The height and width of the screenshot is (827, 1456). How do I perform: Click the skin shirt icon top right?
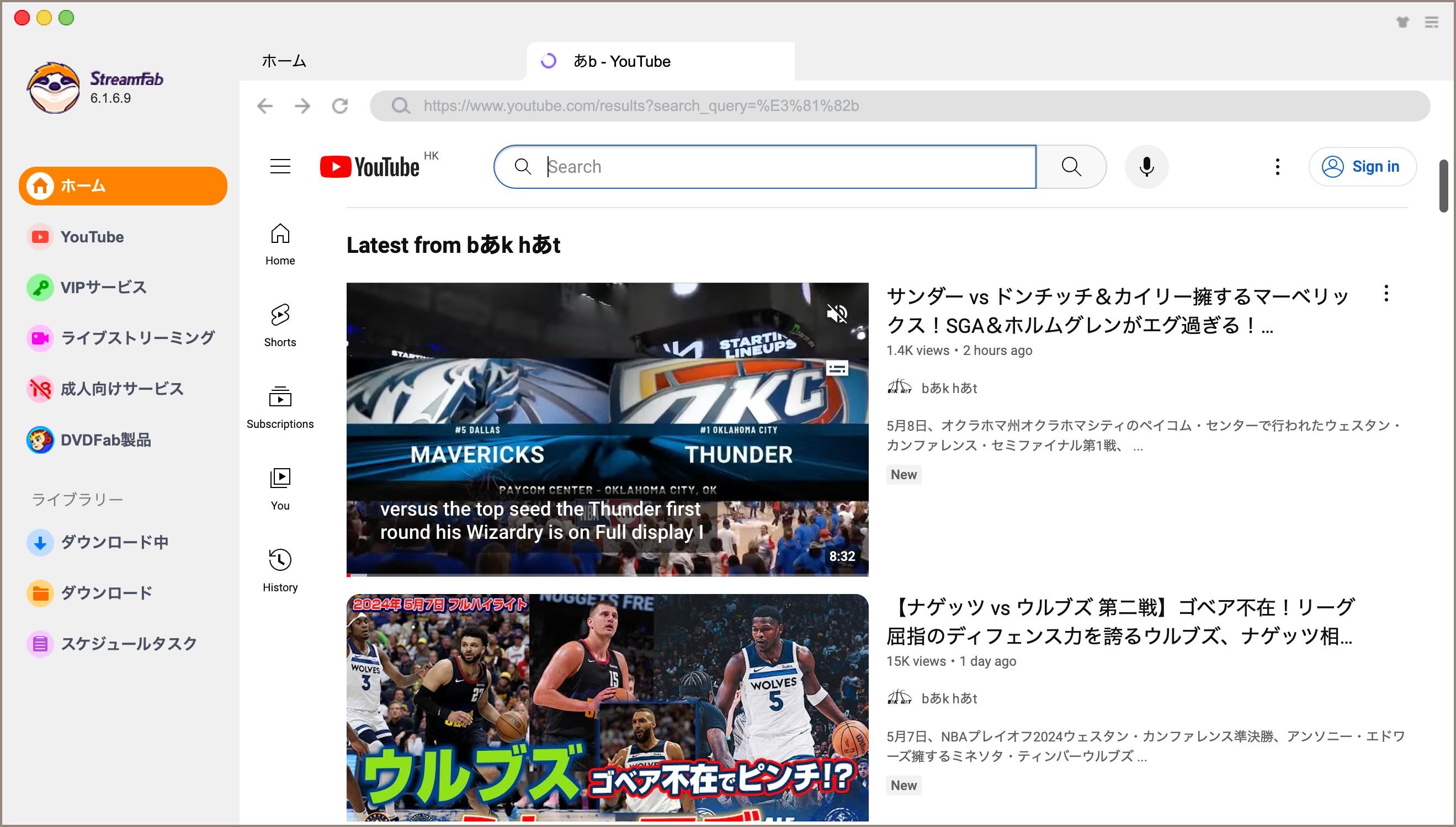tap(1402, 22)
